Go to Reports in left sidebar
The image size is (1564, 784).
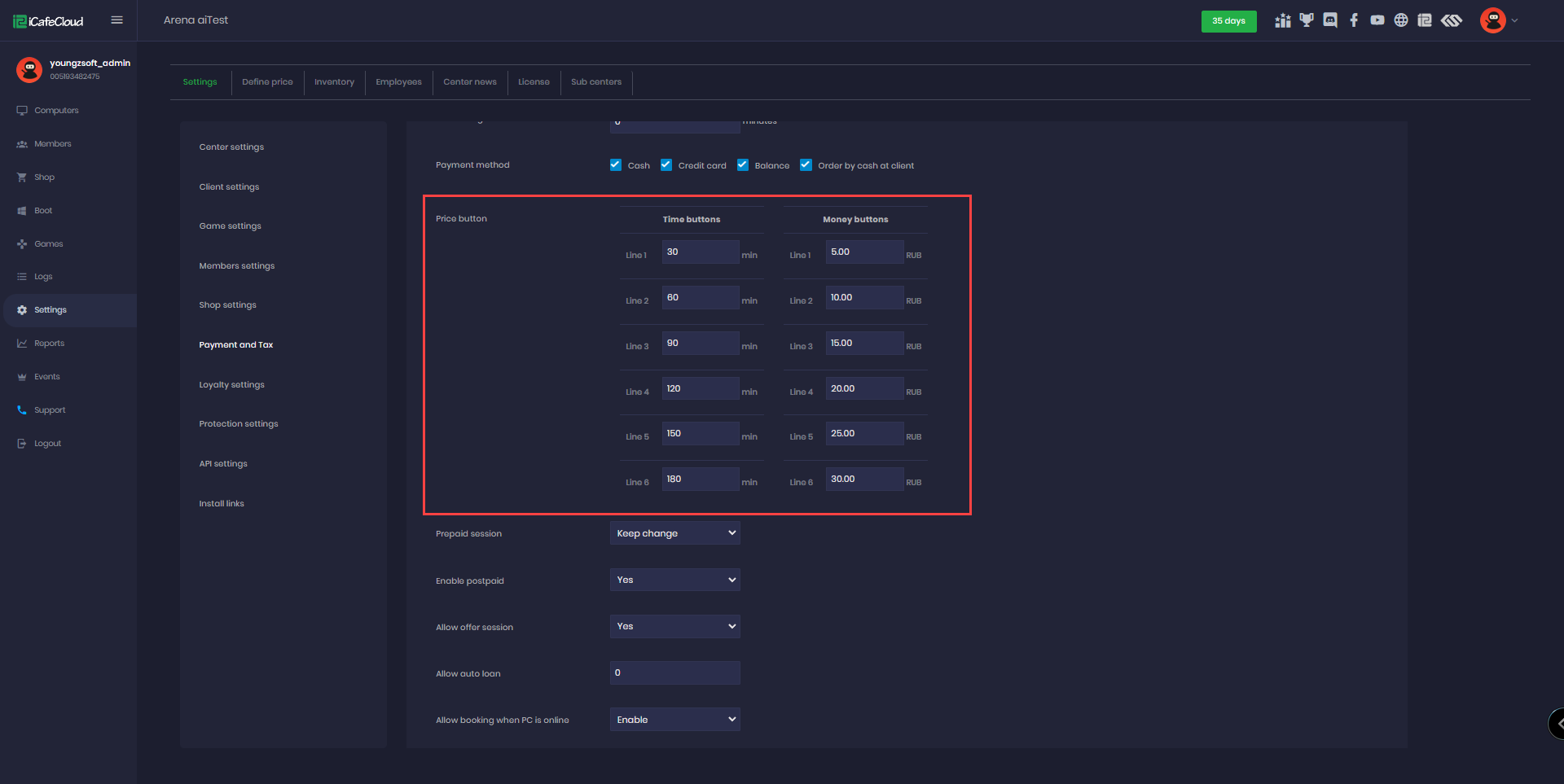point(49,344)
